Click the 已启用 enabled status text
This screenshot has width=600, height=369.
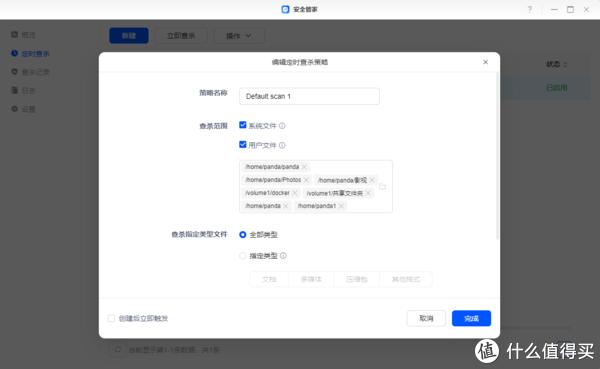click(x=556, y=88)
